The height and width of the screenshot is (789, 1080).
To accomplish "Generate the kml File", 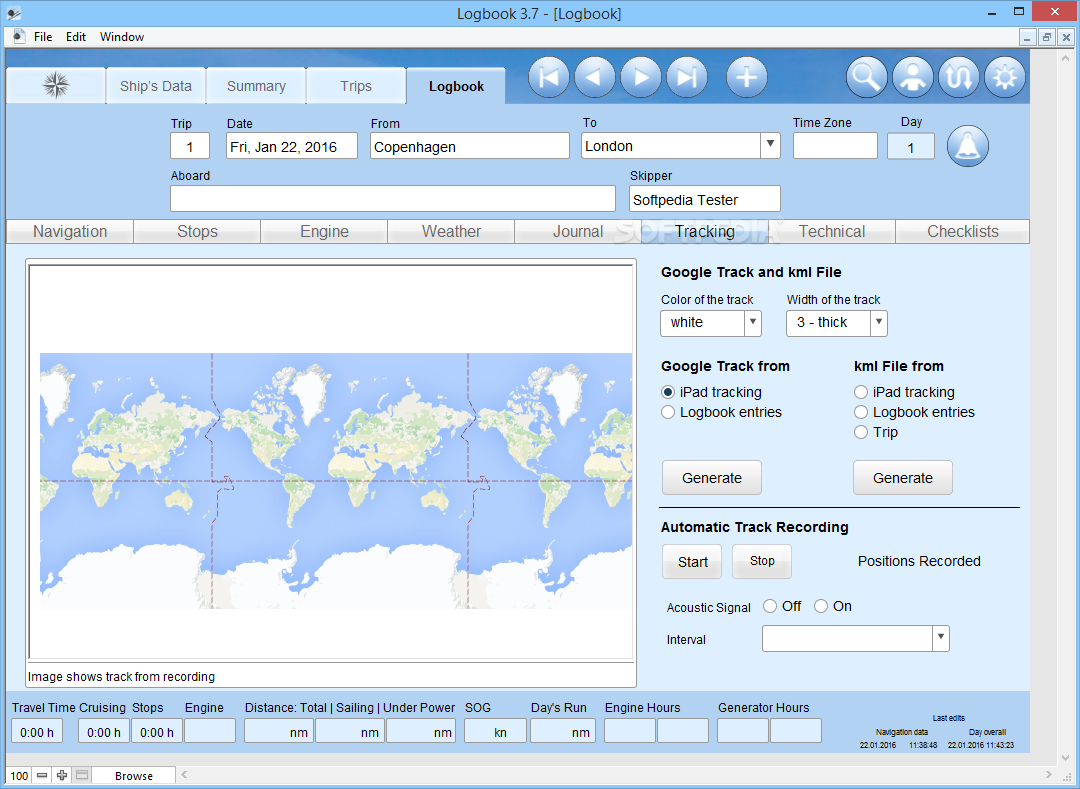I will coord(903,478).
